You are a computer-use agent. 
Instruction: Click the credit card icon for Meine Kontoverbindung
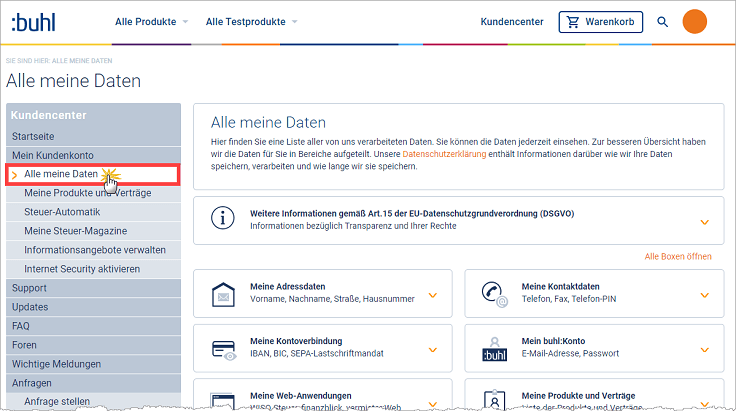[223, 350]
